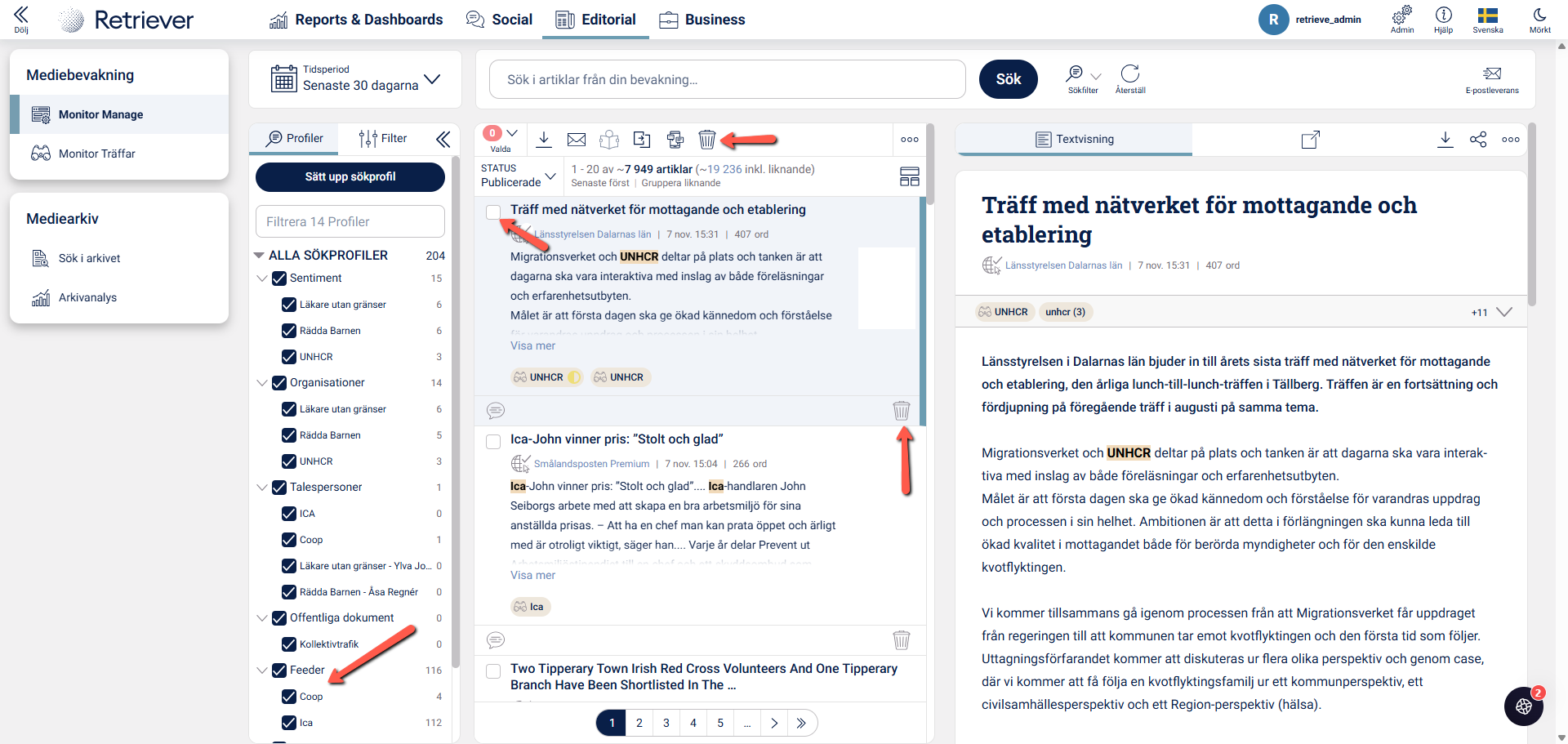The width and height of the screenshot is (1568, 744).
Task: Uncheck the Talespersoner group checkbox
Action: 279,488
